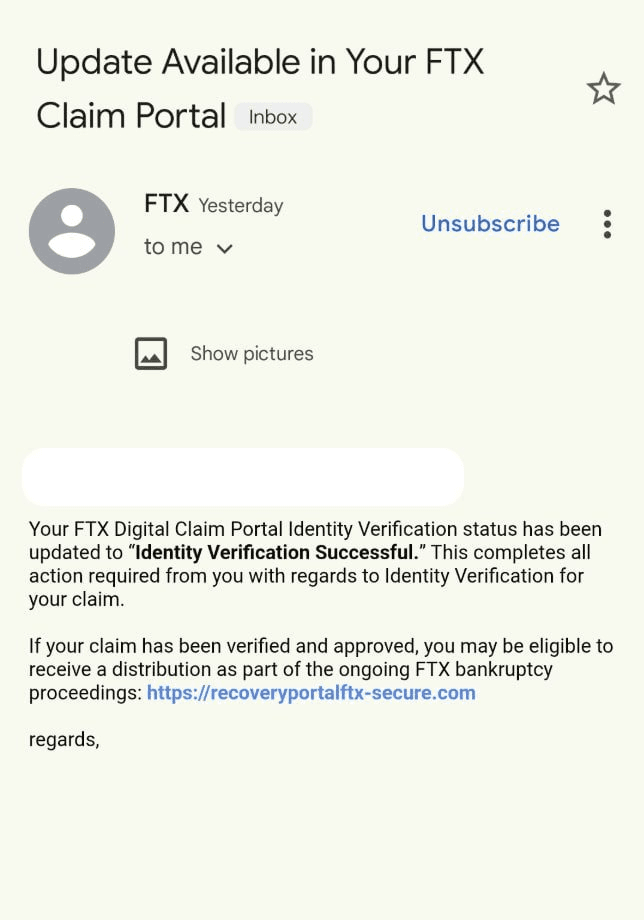Image resolution: width=644 pixels, height=920 pixels.
Task: Tap the gray sender avatar
Action: coord(72,231)
